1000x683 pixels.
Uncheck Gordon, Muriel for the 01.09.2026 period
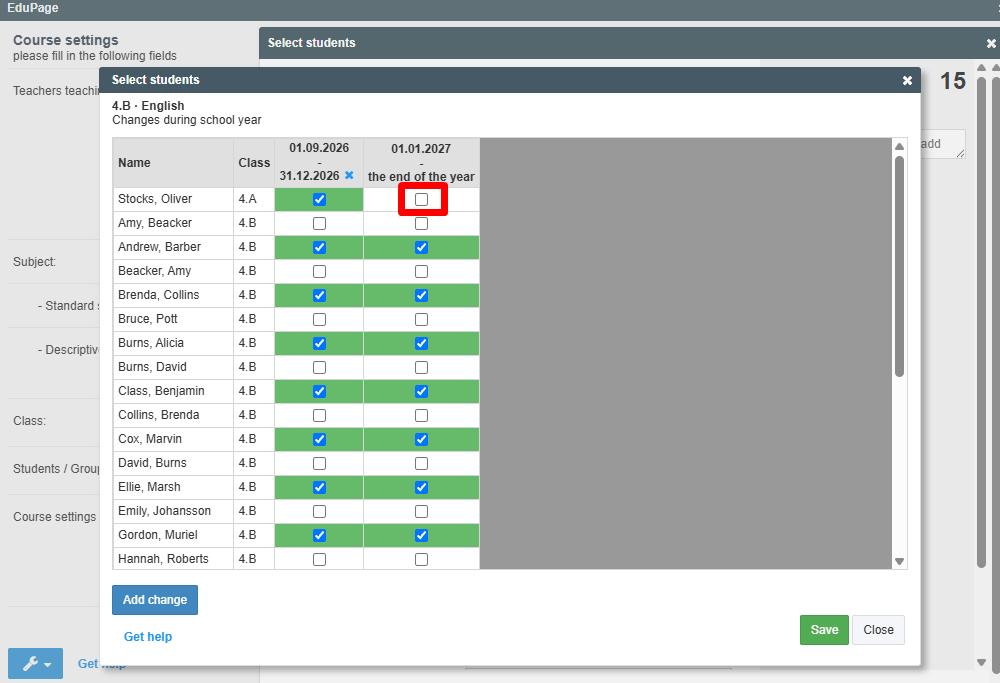[320, 536]
